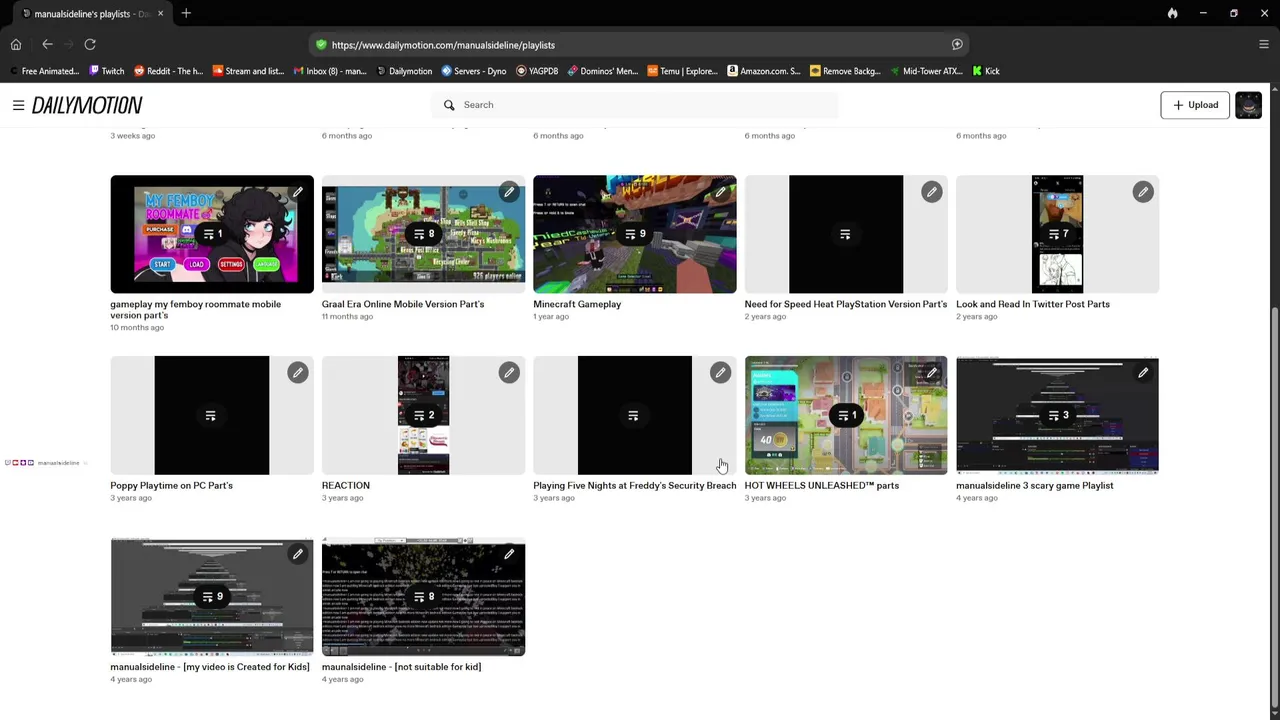Edit the femboy roommate playlist pencil icon
Viewport: 1280px width, 720px height.
click(x=298, y=191)
